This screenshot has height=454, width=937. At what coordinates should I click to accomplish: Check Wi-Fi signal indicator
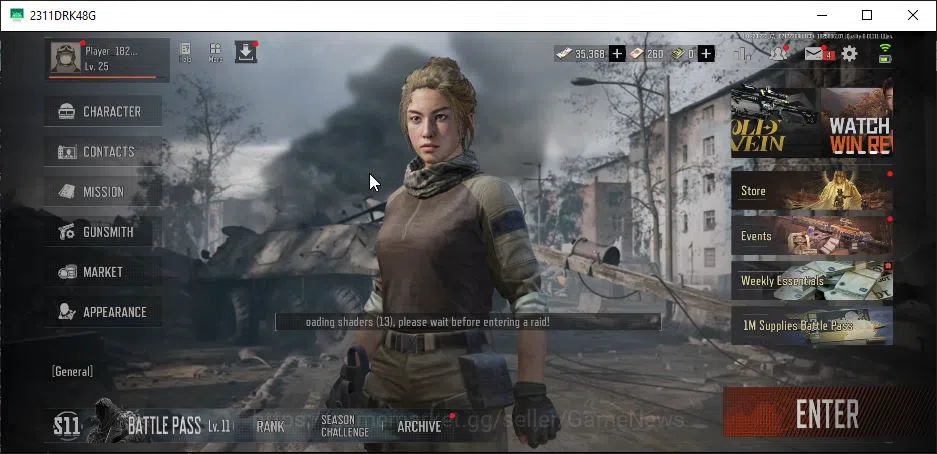(885, 48)
